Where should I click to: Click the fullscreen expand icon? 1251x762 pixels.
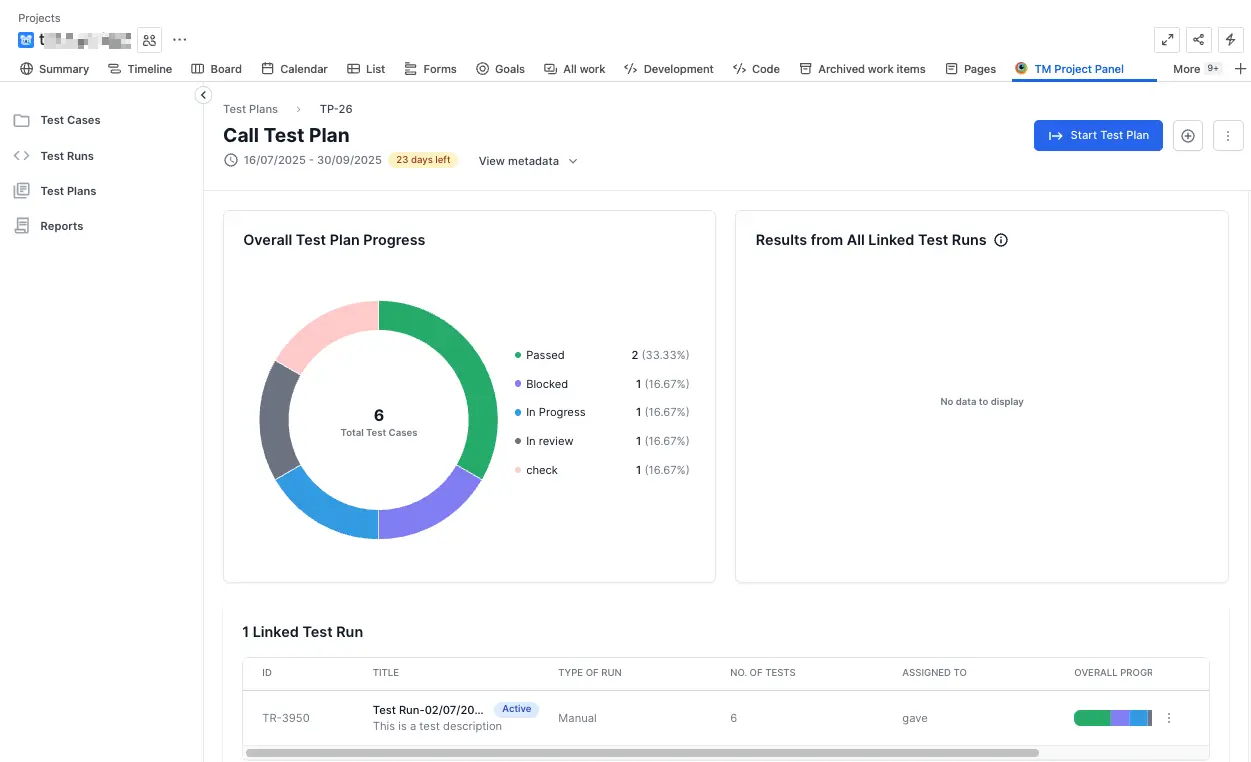(x=1166, y=40)
